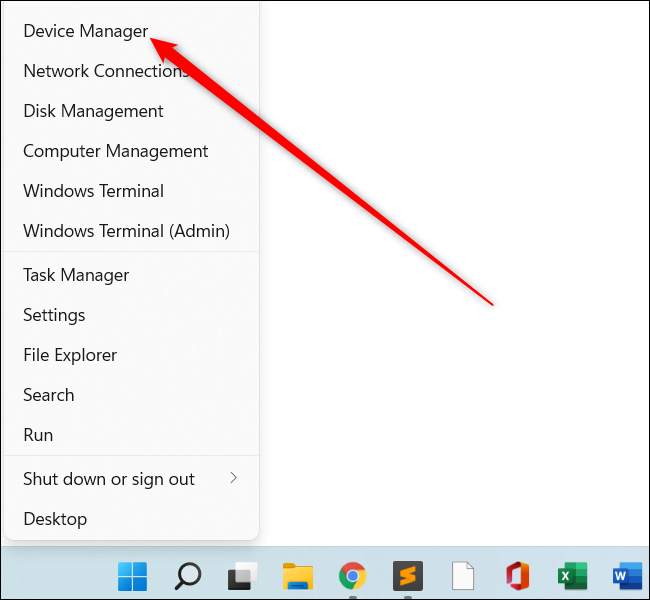Open the taskbar Search magnifier icon
Screen dimensions: 650x600
tap(187, 576)
